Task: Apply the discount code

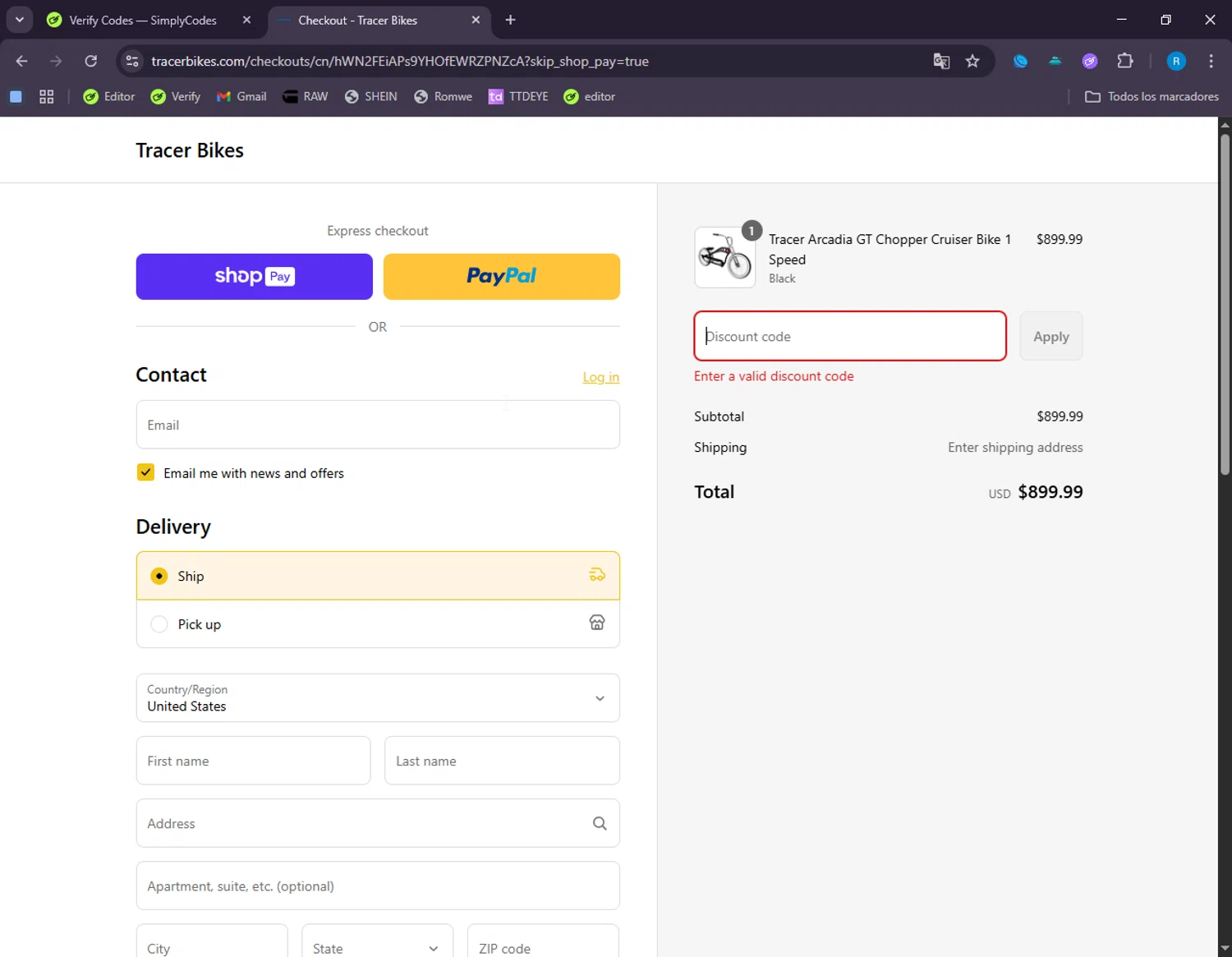Action: tap(1051, 336)
